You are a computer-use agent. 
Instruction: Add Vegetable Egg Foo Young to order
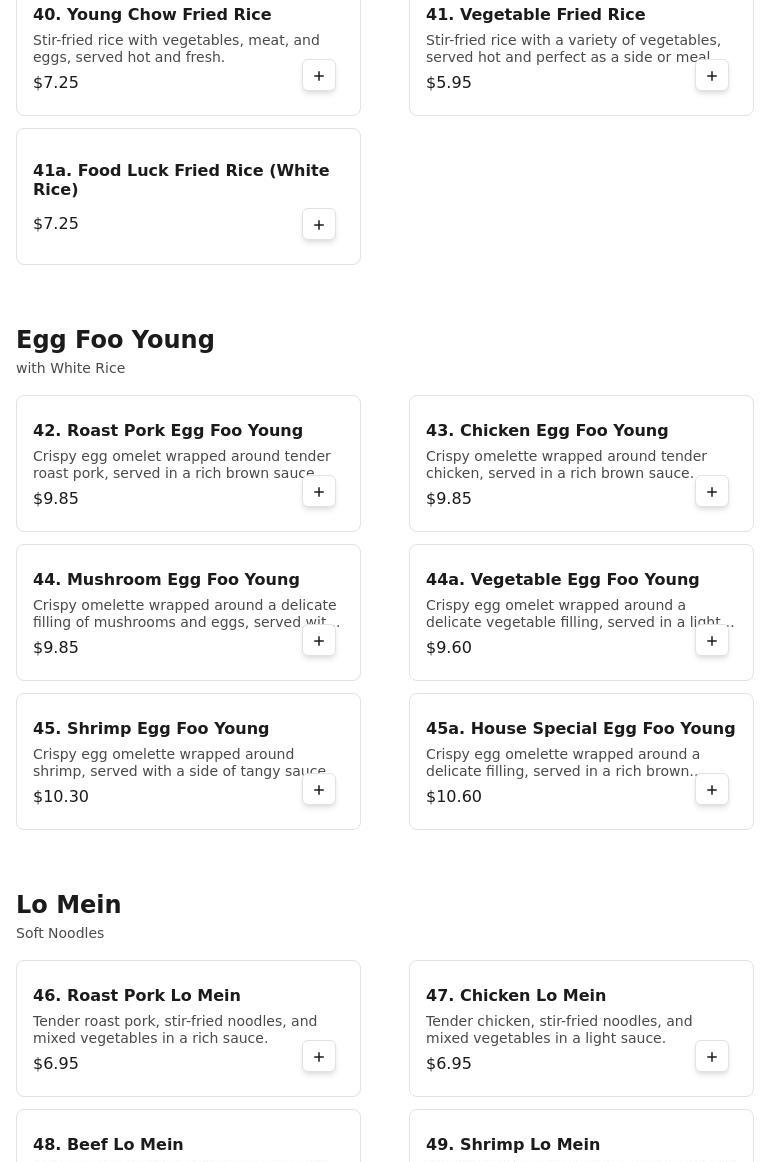(x=712, y=641)
